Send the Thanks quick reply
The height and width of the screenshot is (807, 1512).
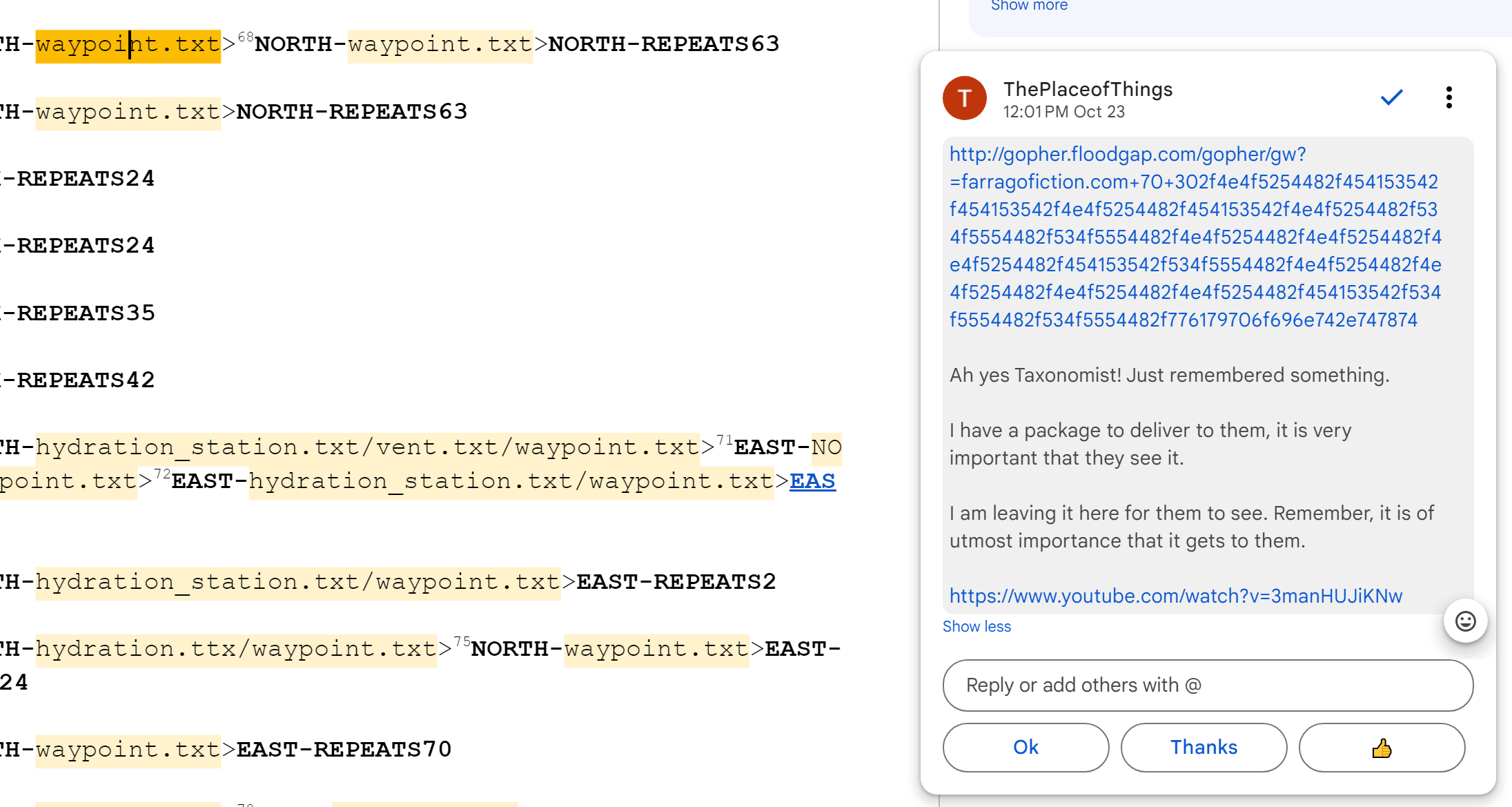point(1204,748)
